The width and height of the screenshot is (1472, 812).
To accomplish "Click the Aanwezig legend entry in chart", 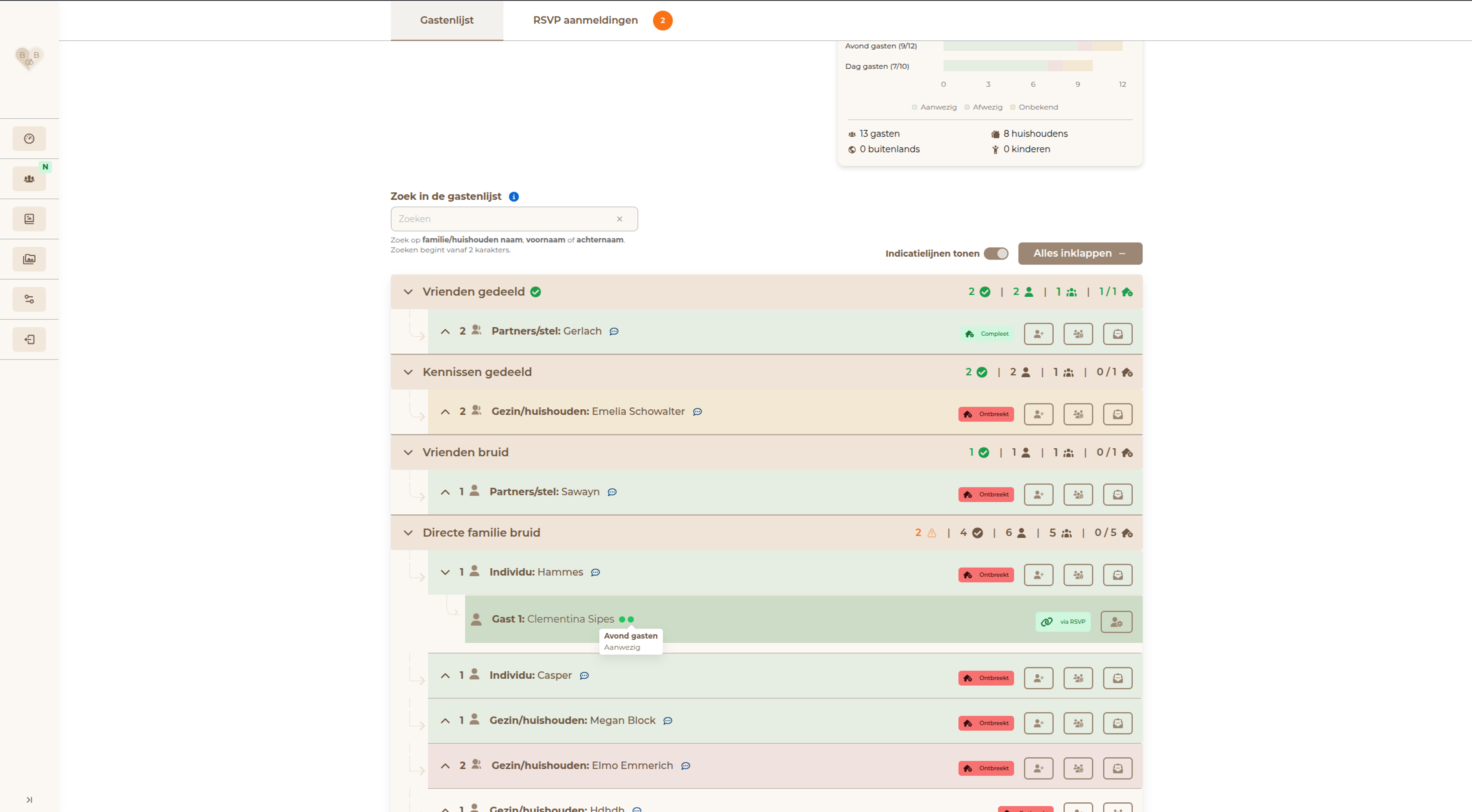I will (x=934, y=107).
